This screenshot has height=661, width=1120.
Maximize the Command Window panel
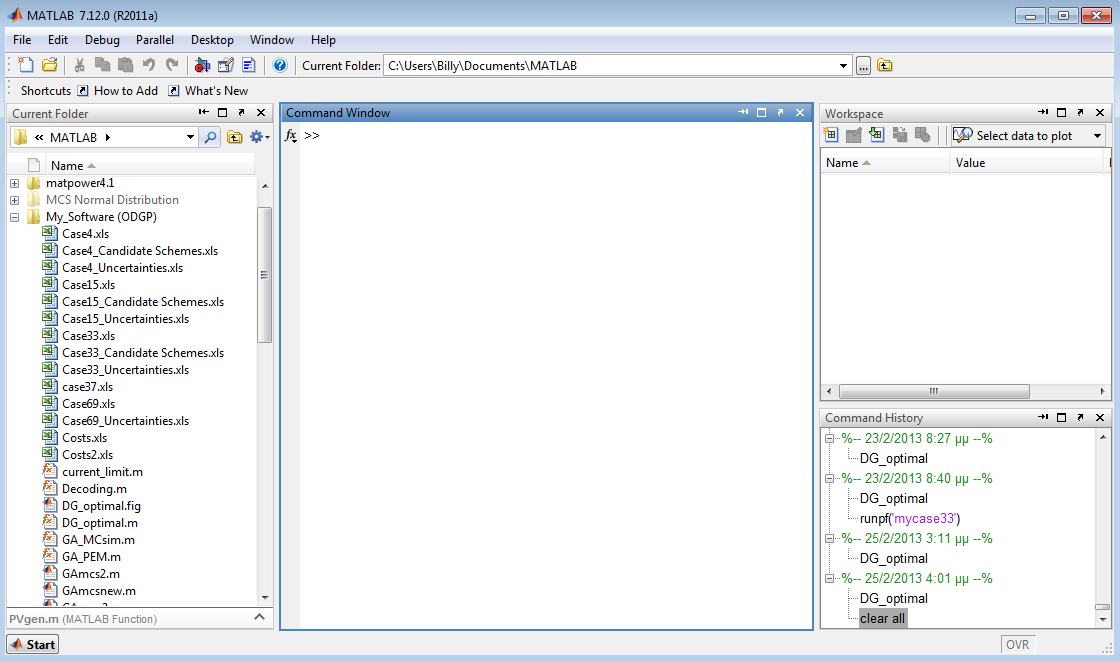[x=761, y=113]
